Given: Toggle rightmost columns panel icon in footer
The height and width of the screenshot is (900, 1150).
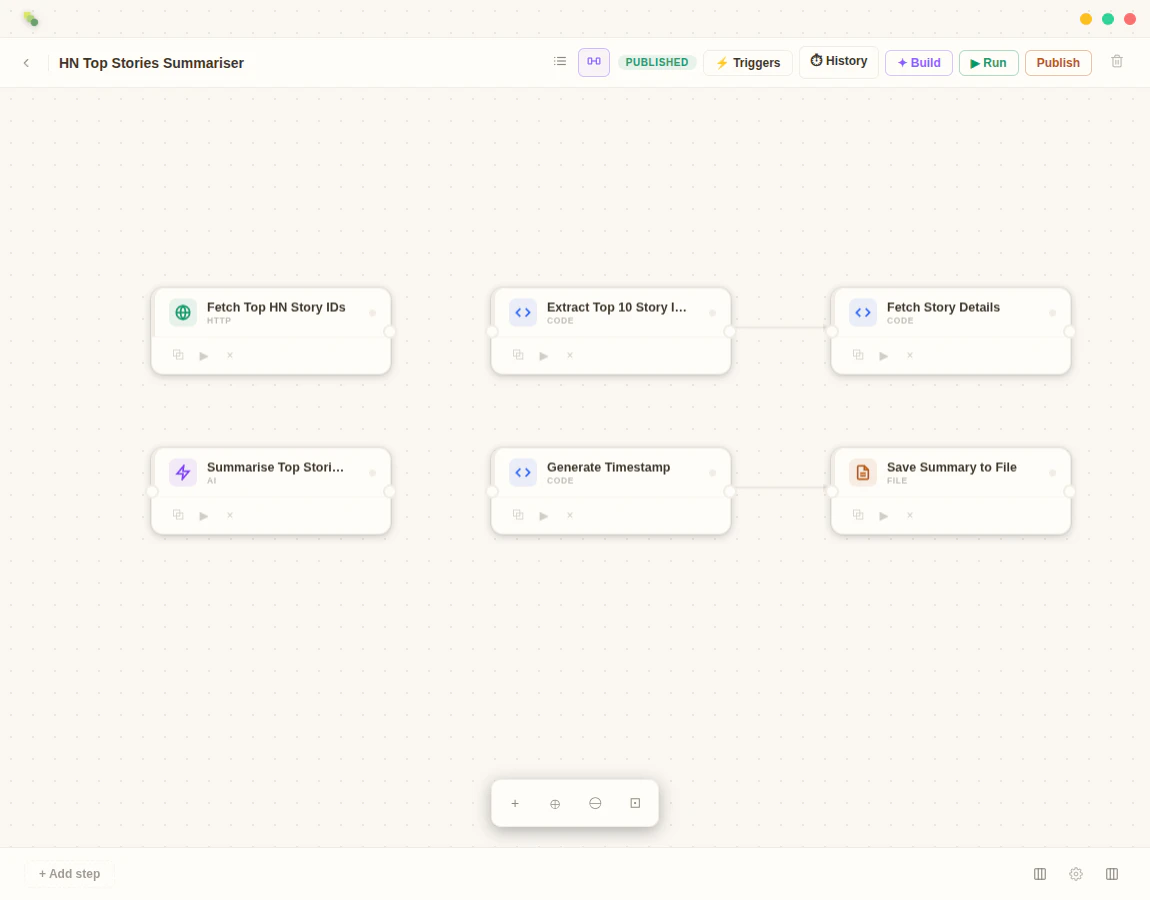Looking at the screenshot, I should [1111, 874].
